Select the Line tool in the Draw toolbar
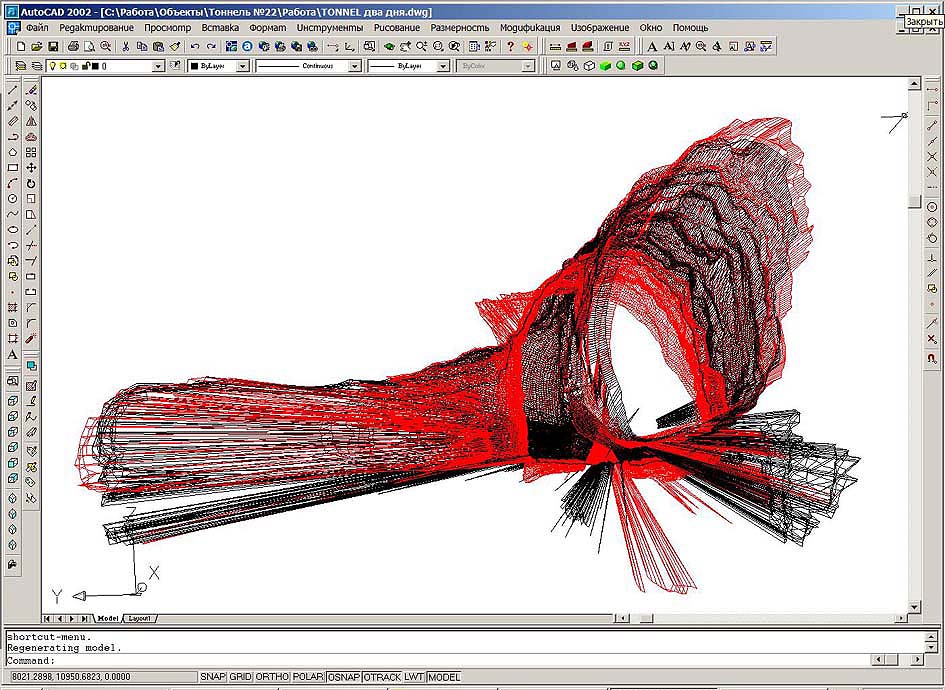The width and height of the screenshot is (945, 690). pyautogui.click(x=13, y=90)
